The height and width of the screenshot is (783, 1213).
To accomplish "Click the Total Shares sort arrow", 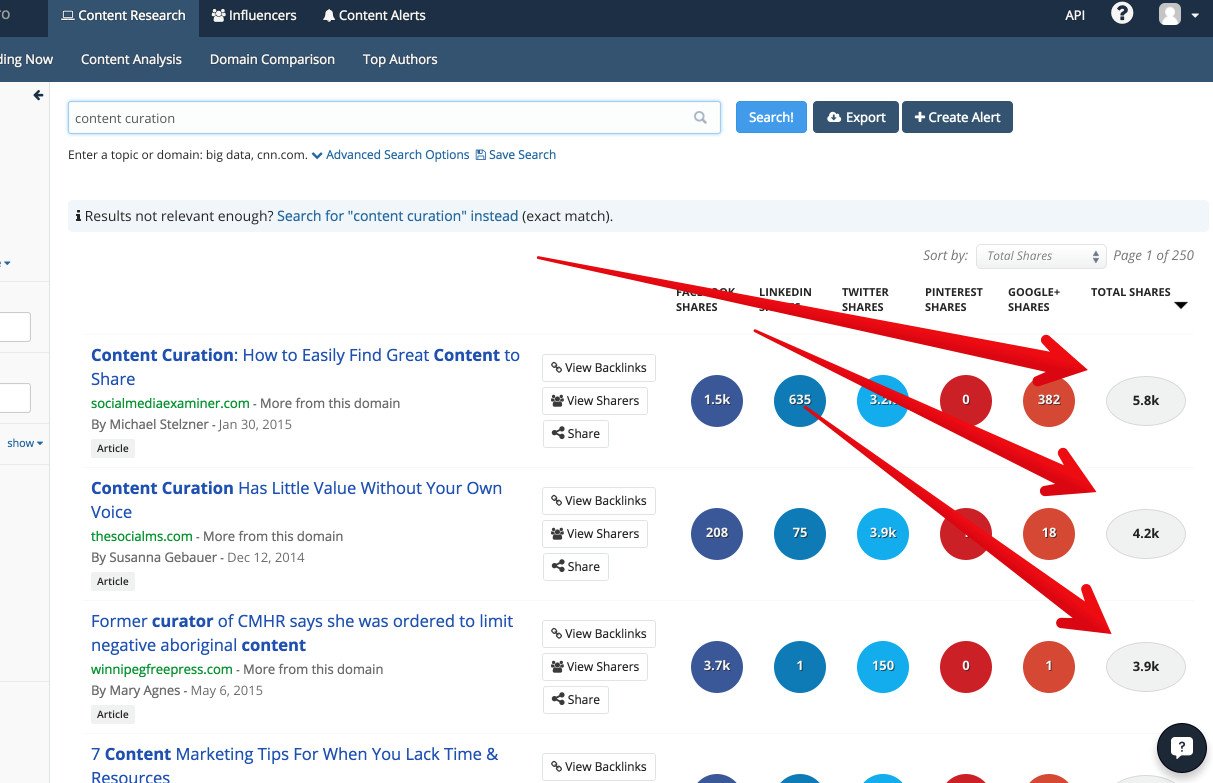I will (x=1181, y=305).
